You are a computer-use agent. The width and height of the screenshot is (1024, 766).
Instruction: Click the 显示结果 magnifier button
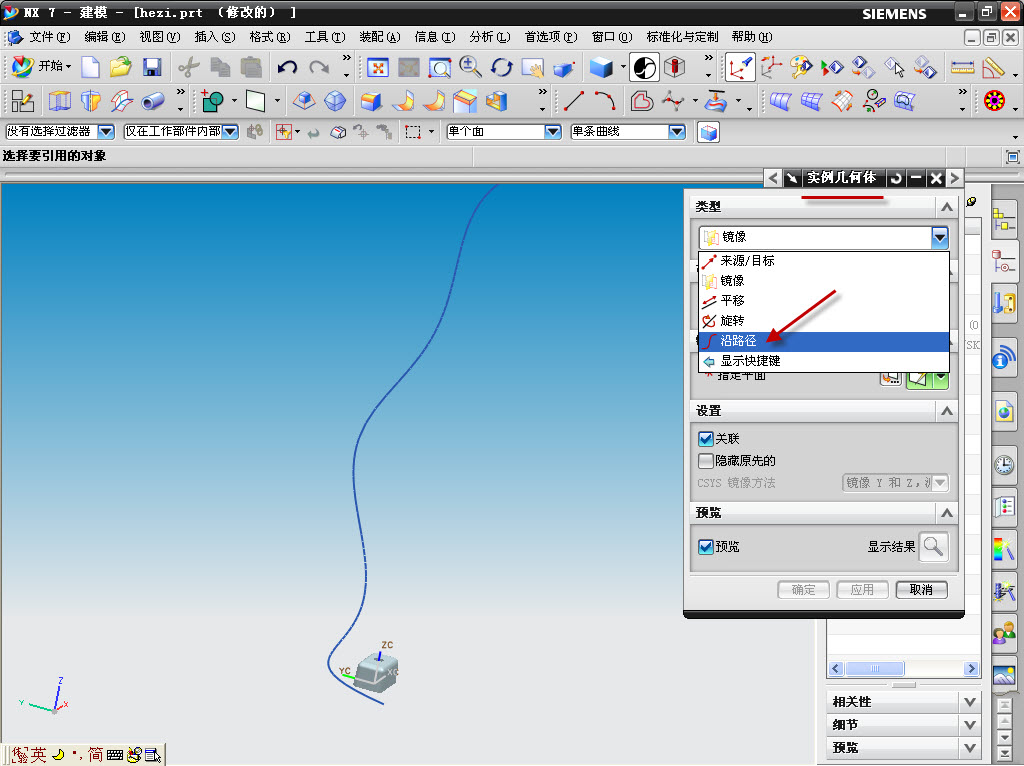[x=933, y=547]
